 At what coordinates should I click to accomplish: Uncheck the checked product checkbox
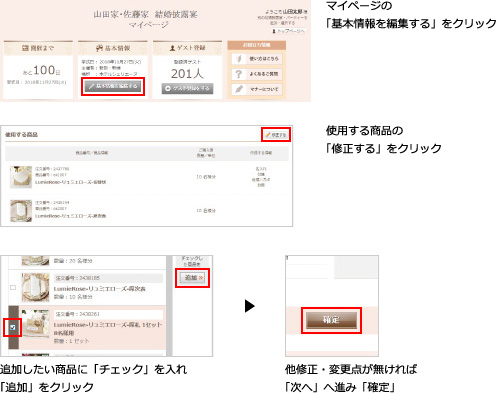[13, 328]
